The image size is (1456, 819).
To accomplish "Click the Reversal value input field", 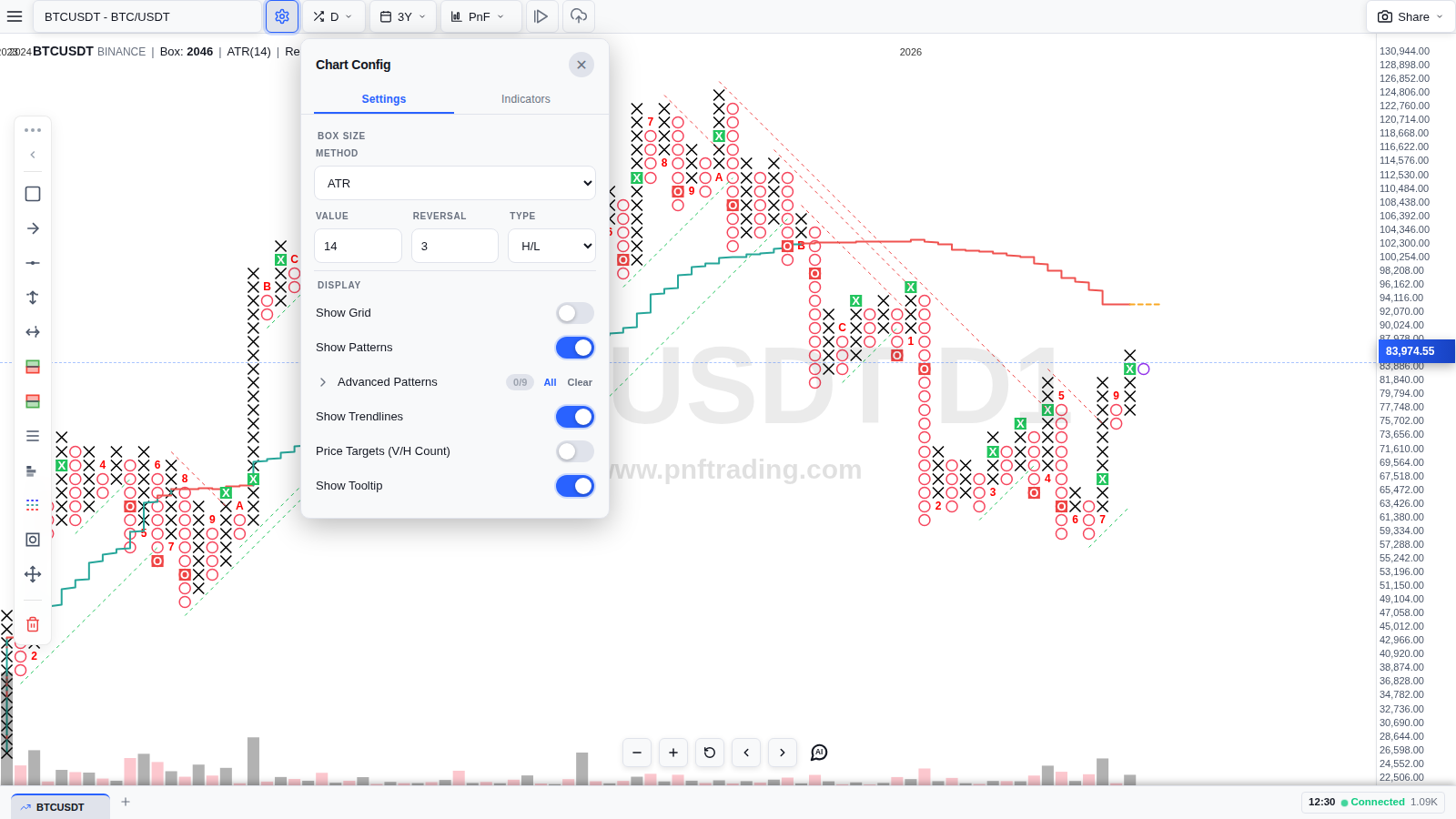I will [455, 246].
